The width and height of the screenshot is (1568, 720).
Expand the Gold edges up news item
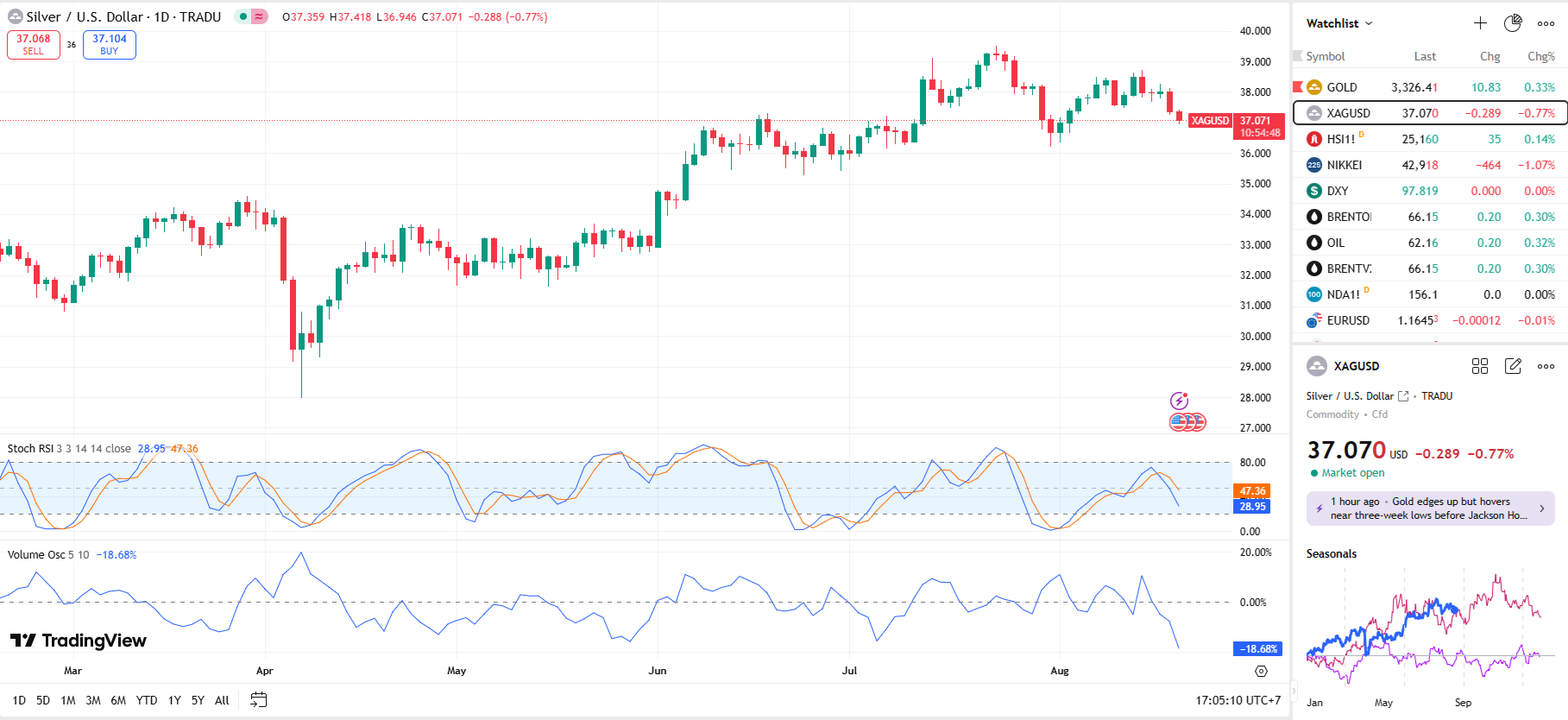(1430, 508)
